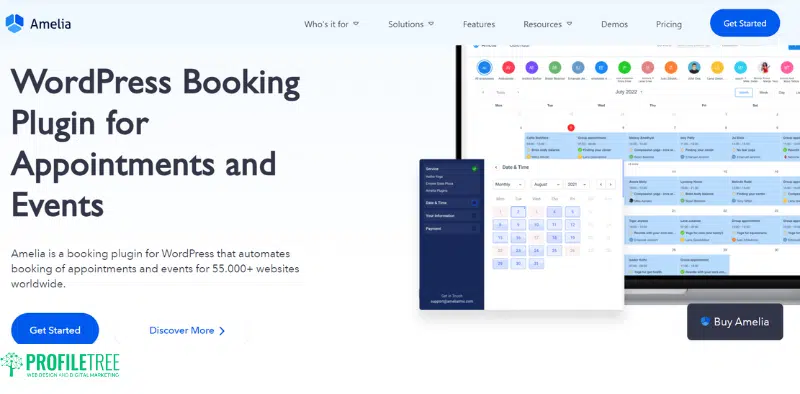Switch calendar to Day view
The width and height of the screenshot is (800, 394).
(781, 92)
